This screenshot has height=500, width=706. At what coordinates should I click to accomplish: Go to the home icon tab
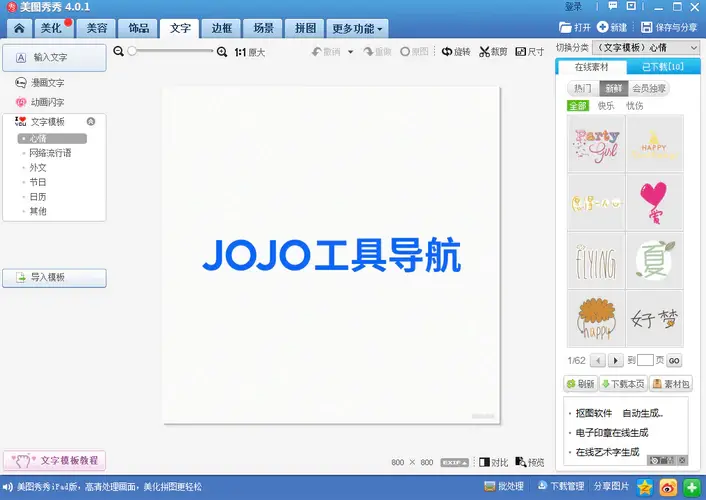coord(19,28)
